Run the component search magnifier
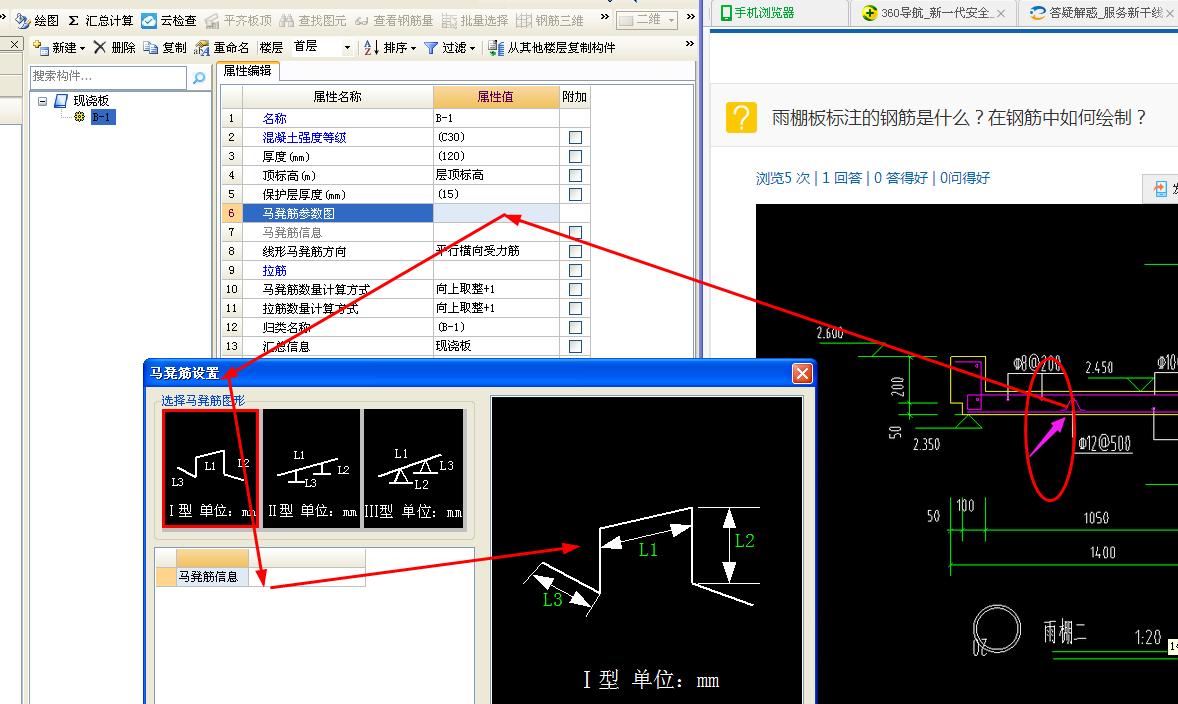Viewport: 1178px width, 704px height. click(x=198, y=77)
